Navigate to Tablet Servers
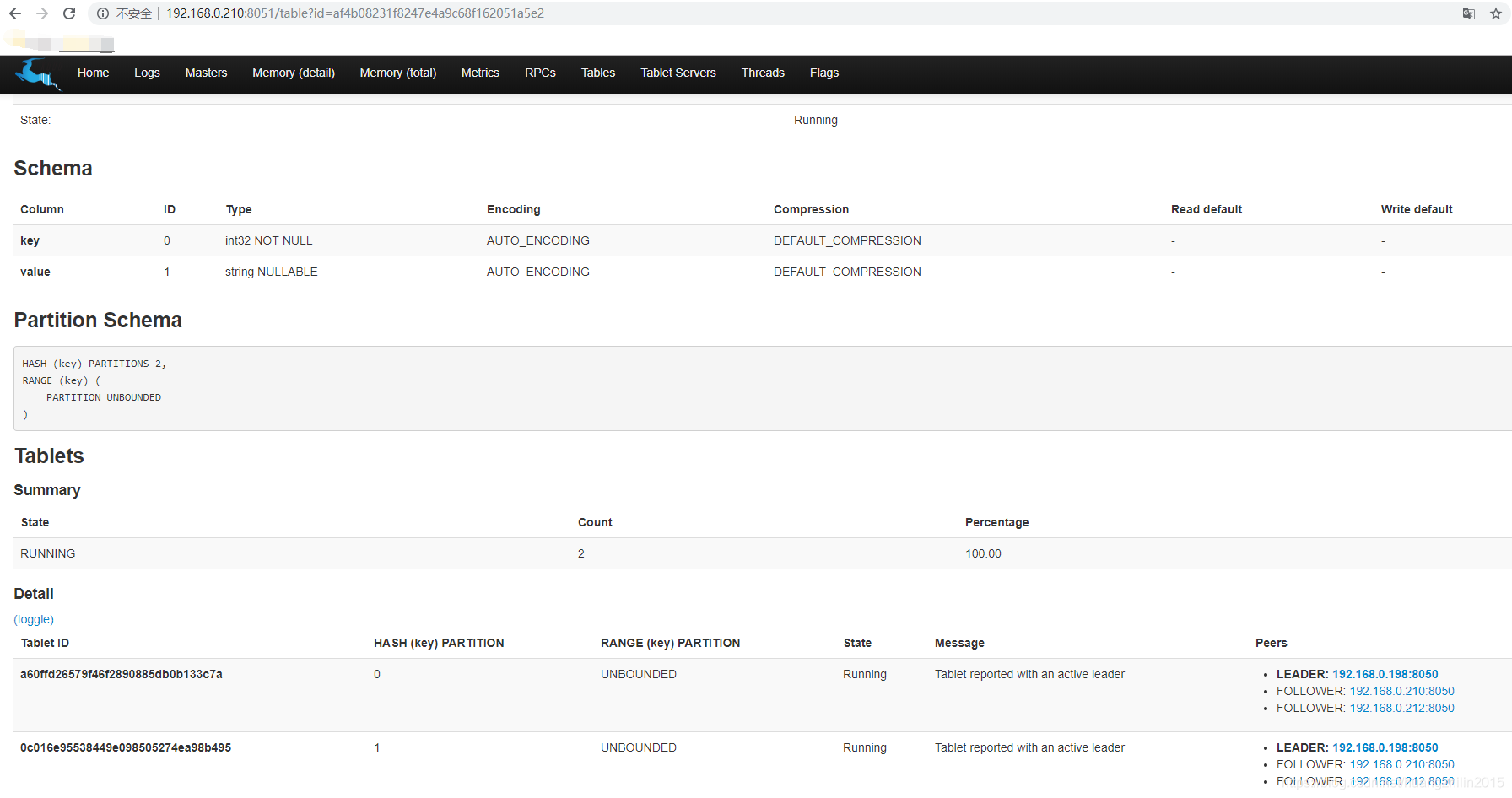Image resolution: width=1512 pixels, height=798 pixels. tap(678, 73)
